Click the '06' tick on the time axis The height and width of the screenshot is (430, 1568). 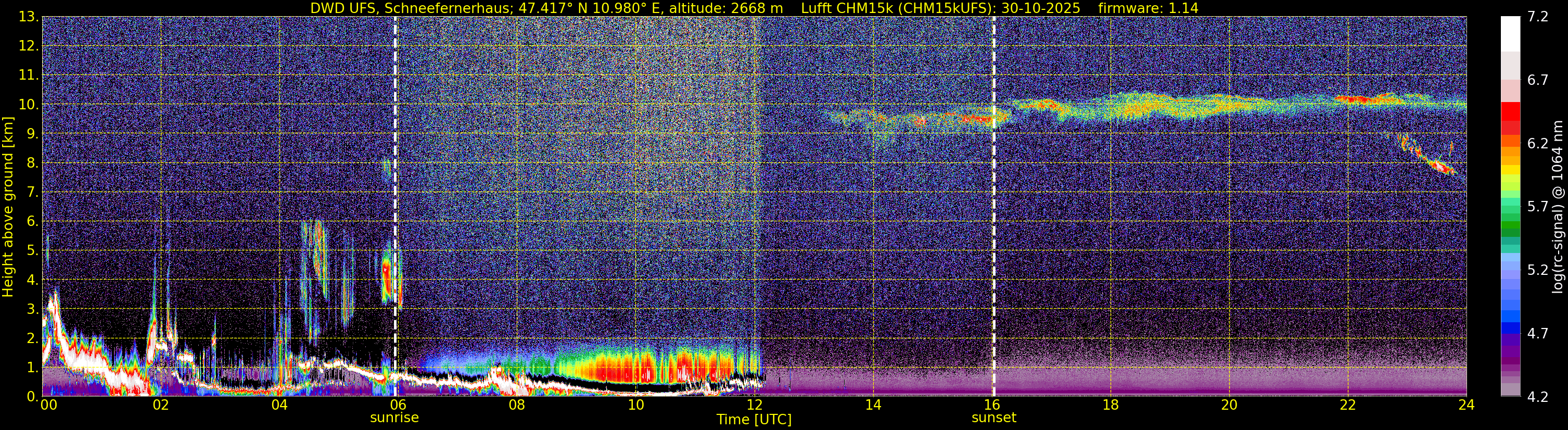(x=398, y=405)
